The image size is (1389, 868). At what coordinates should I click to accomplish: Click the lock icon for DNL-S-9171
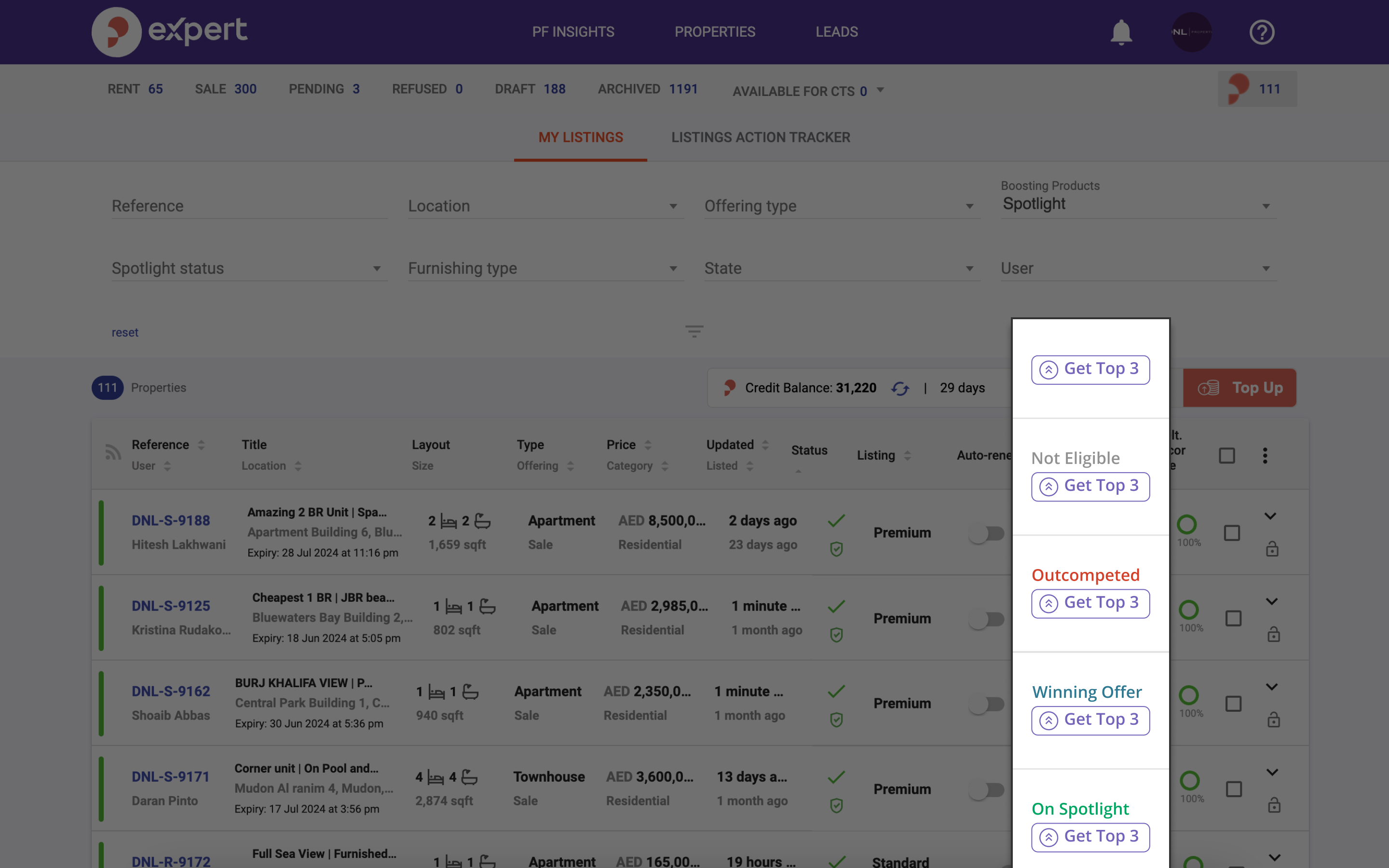(x=1274, y=805)
